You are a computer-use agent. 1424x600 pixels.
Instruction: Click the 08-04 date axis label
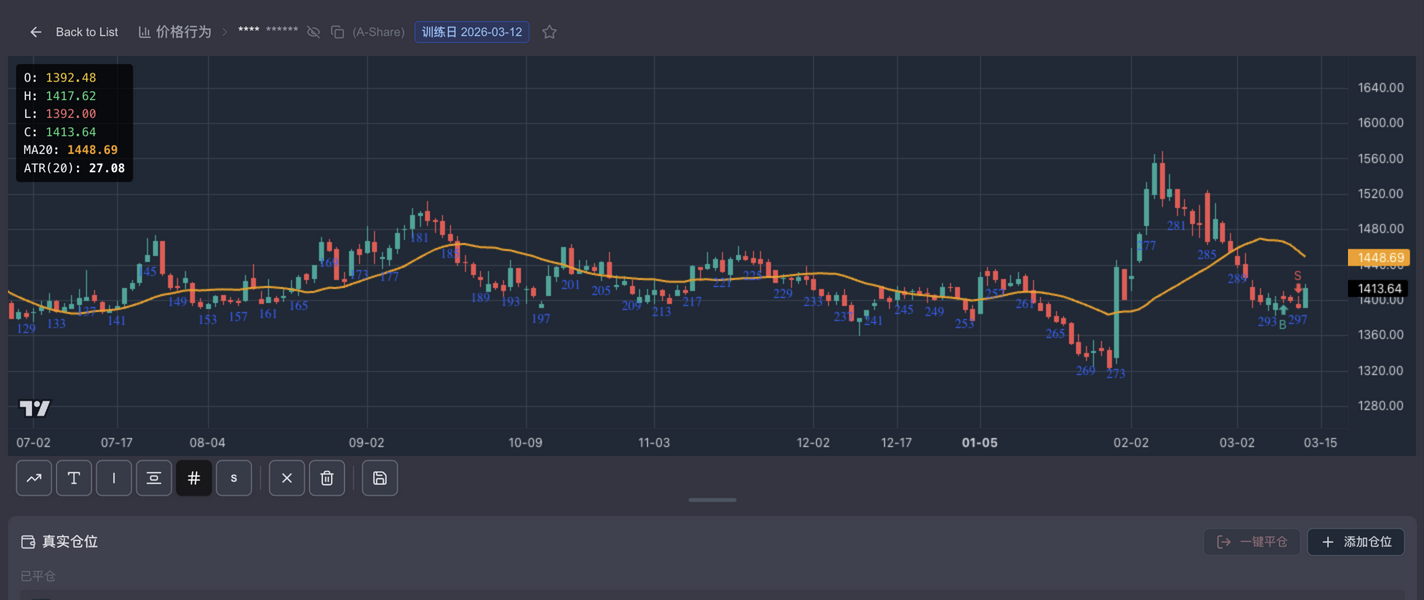click(x=207, y=442)
